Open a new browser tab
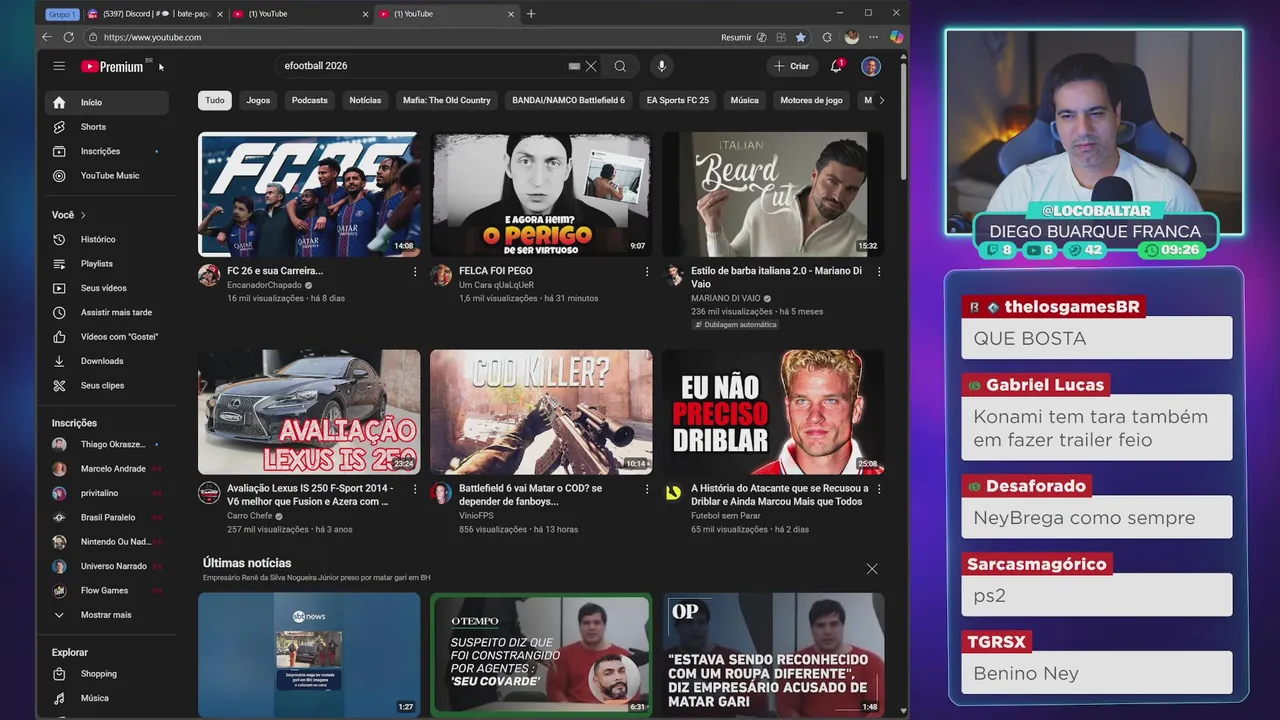1280x720 pixels. pyautogui.click(x=531, y=14)
